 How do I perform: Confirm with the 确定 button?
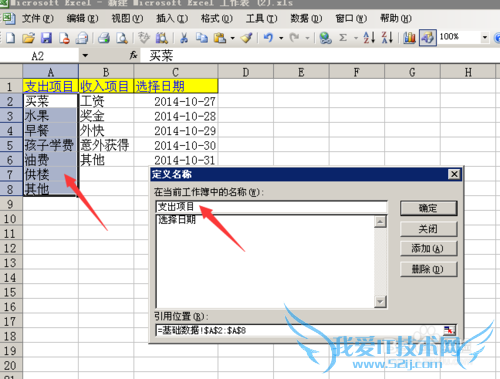coord(428,208)
